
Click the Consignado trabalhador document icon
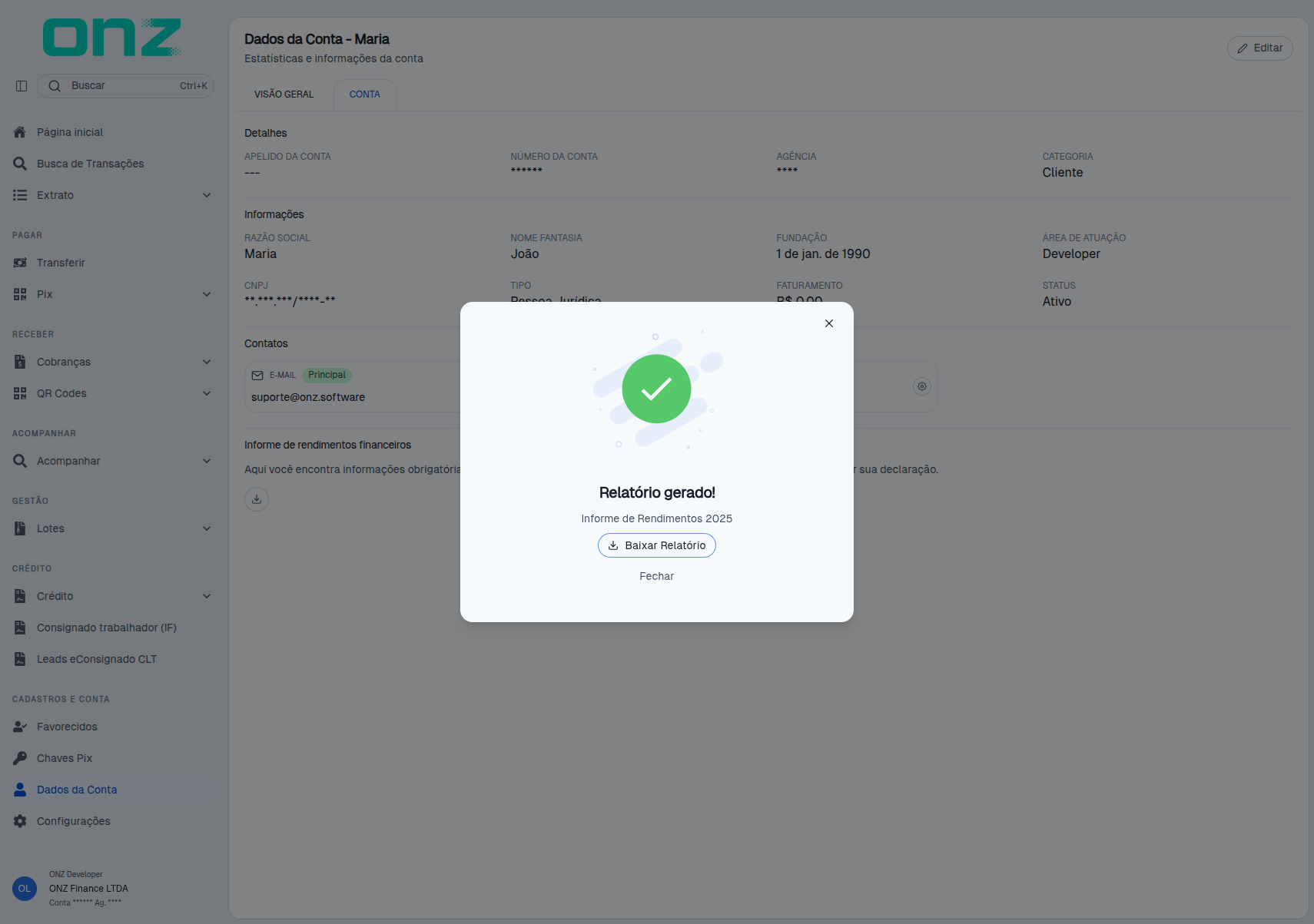(x=20, y=628)
